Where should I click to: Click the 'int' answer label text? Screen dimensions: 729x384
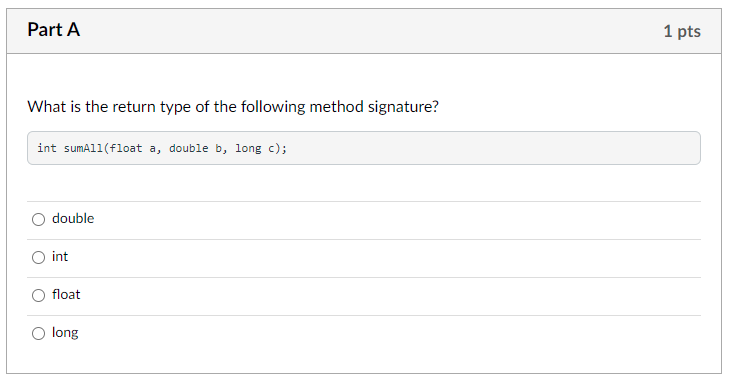click(60, 257)
